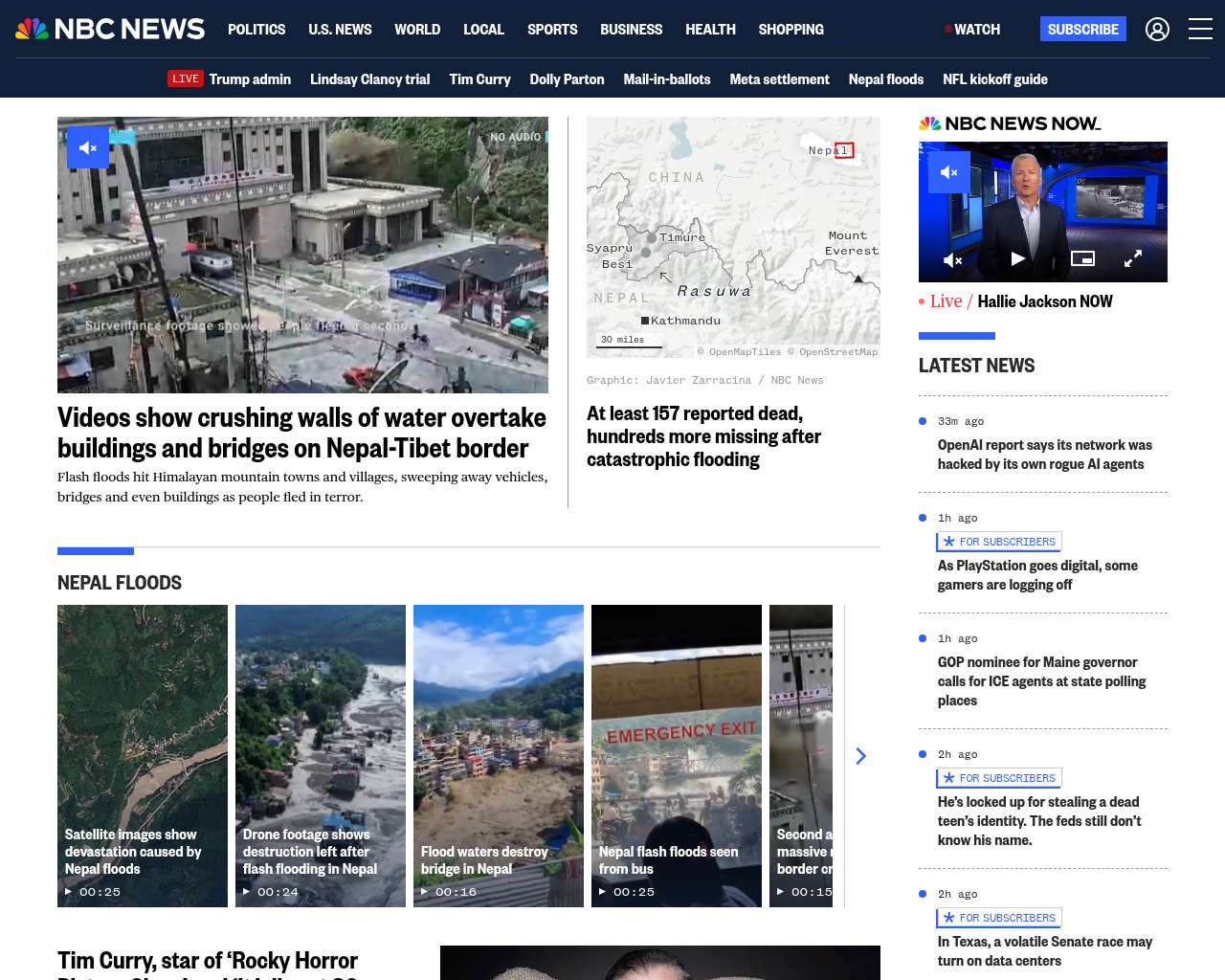Click the Watch live link
Image resolution: width=1225 pixels, height=980 pixels.
click(972, 30)
